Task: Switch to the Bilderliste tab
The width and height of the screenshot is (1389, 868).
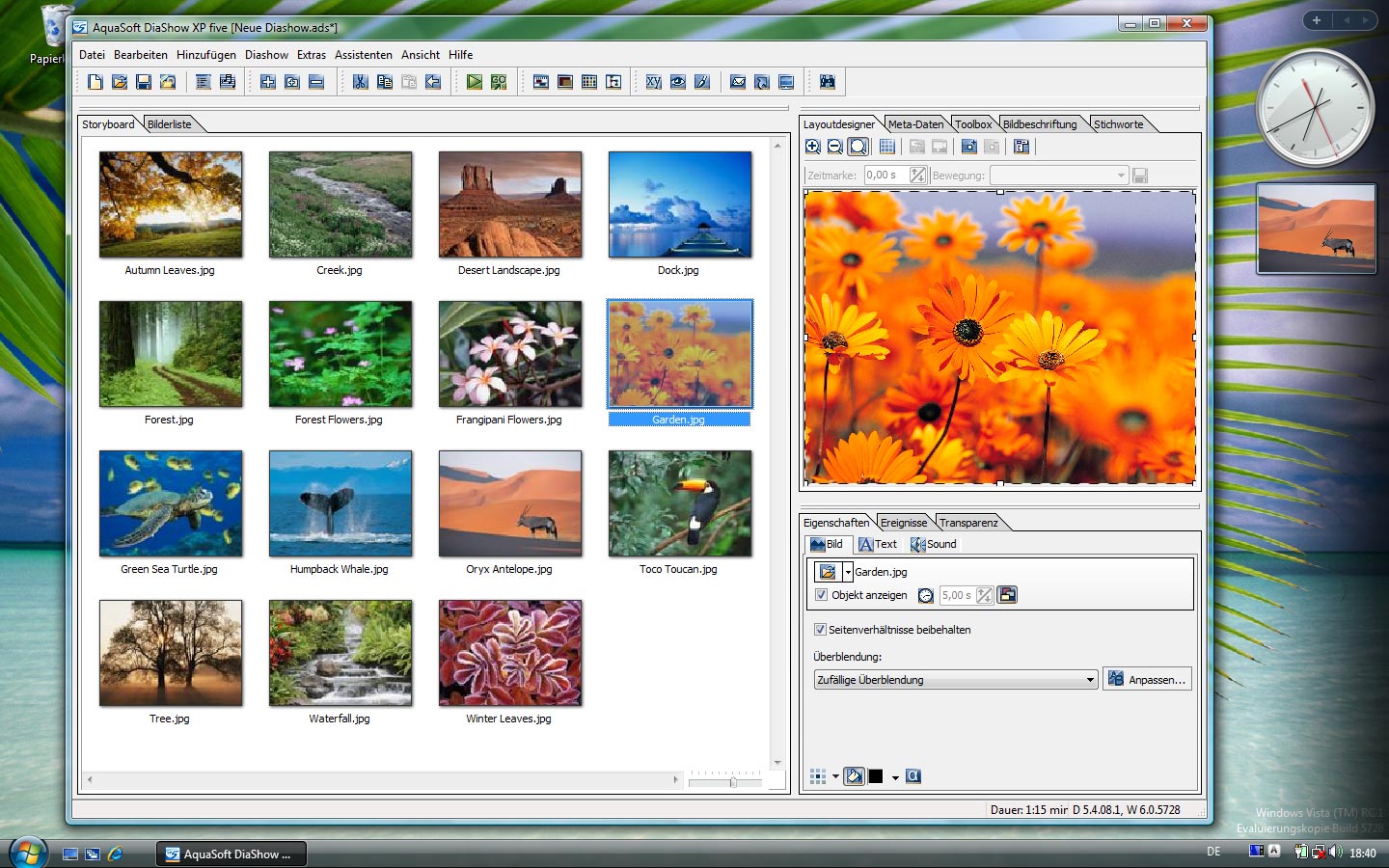Action: (x=170, y=124)
